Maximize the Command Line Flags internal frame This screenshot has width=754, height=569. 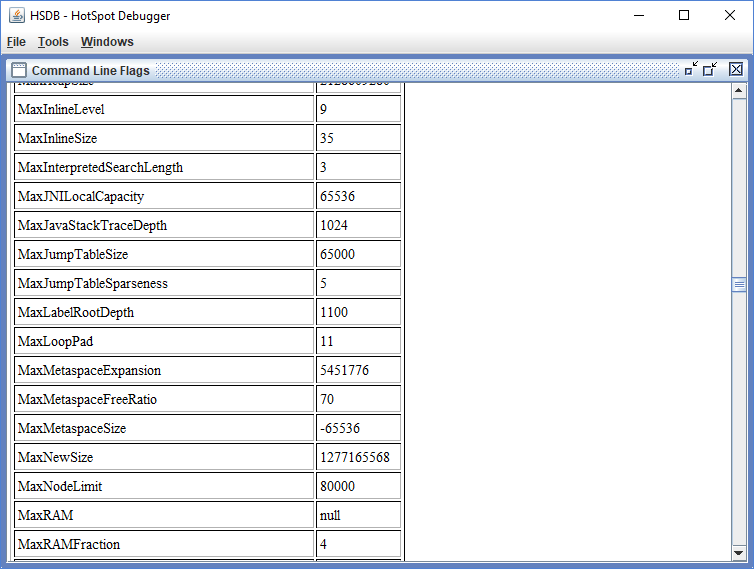[x=710, y=69]
